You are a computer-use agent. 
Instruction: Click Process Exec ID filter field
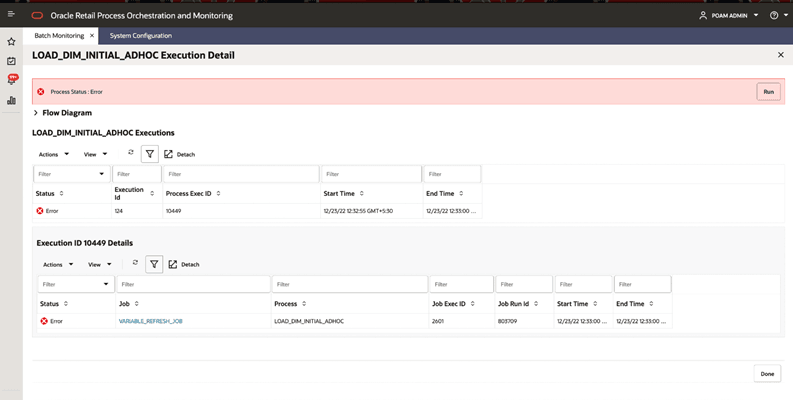tap(241, 174)
